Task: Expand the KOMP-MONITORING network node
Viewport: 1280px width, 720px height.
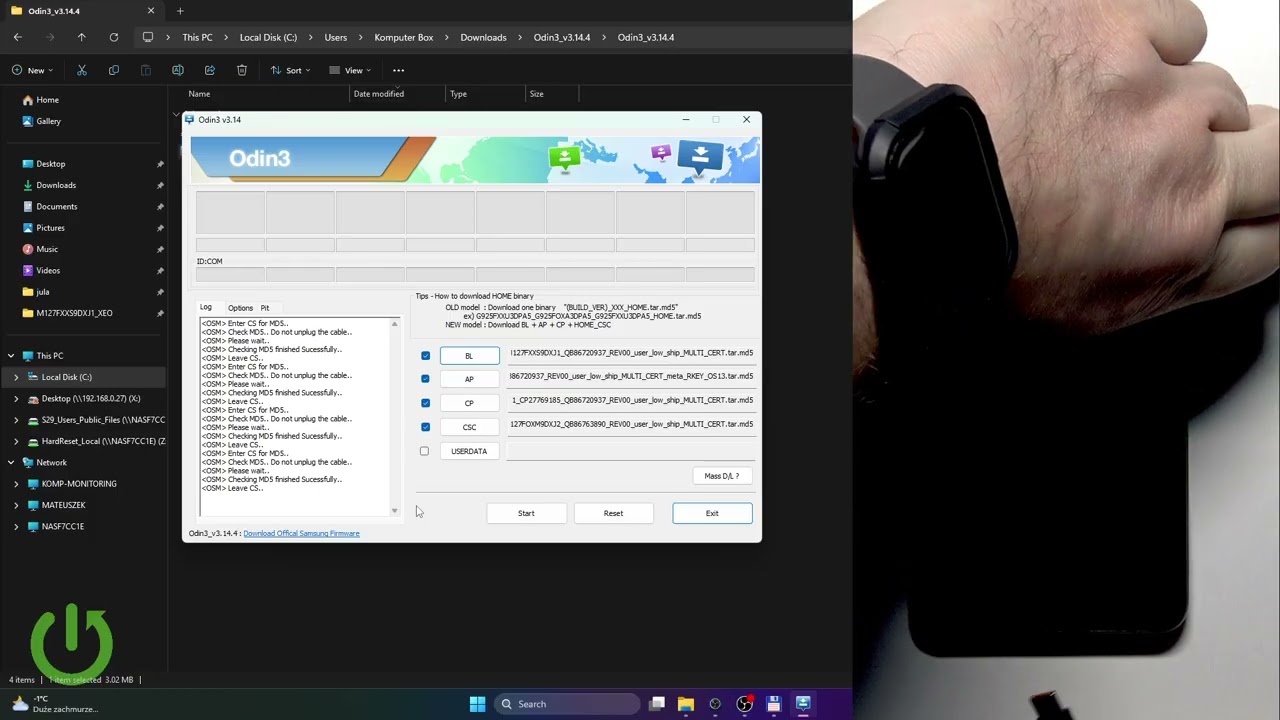Action: click(16, 484)
